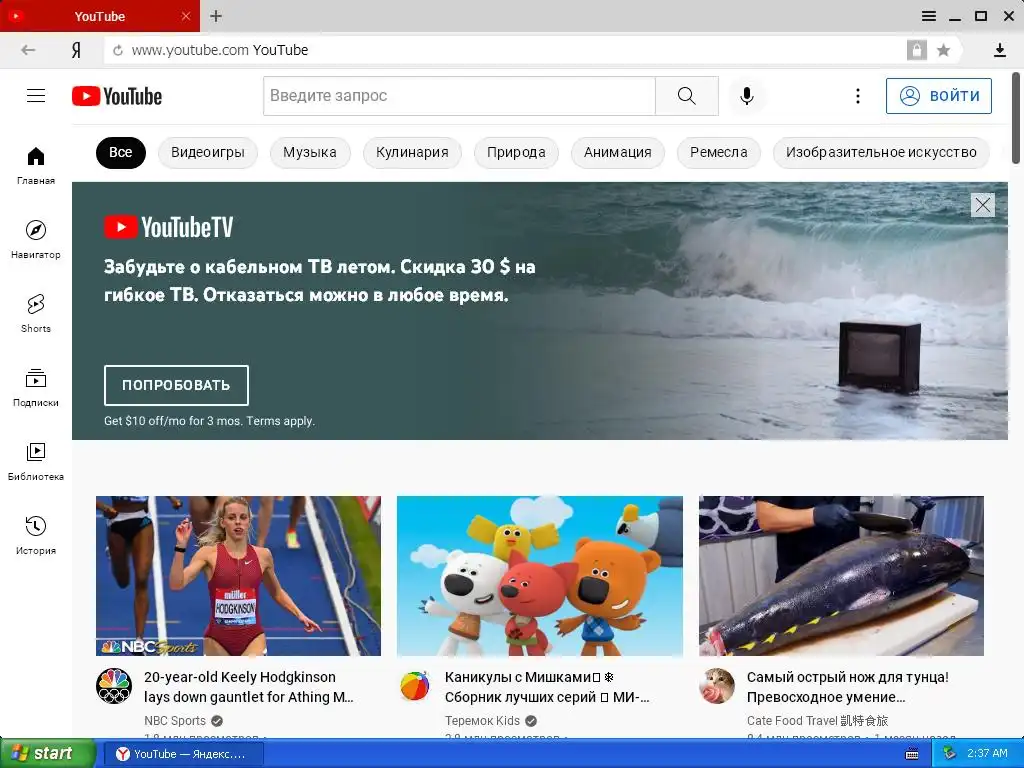Select the Изобразительное искусство filter chip

click(x=881, y=153)
